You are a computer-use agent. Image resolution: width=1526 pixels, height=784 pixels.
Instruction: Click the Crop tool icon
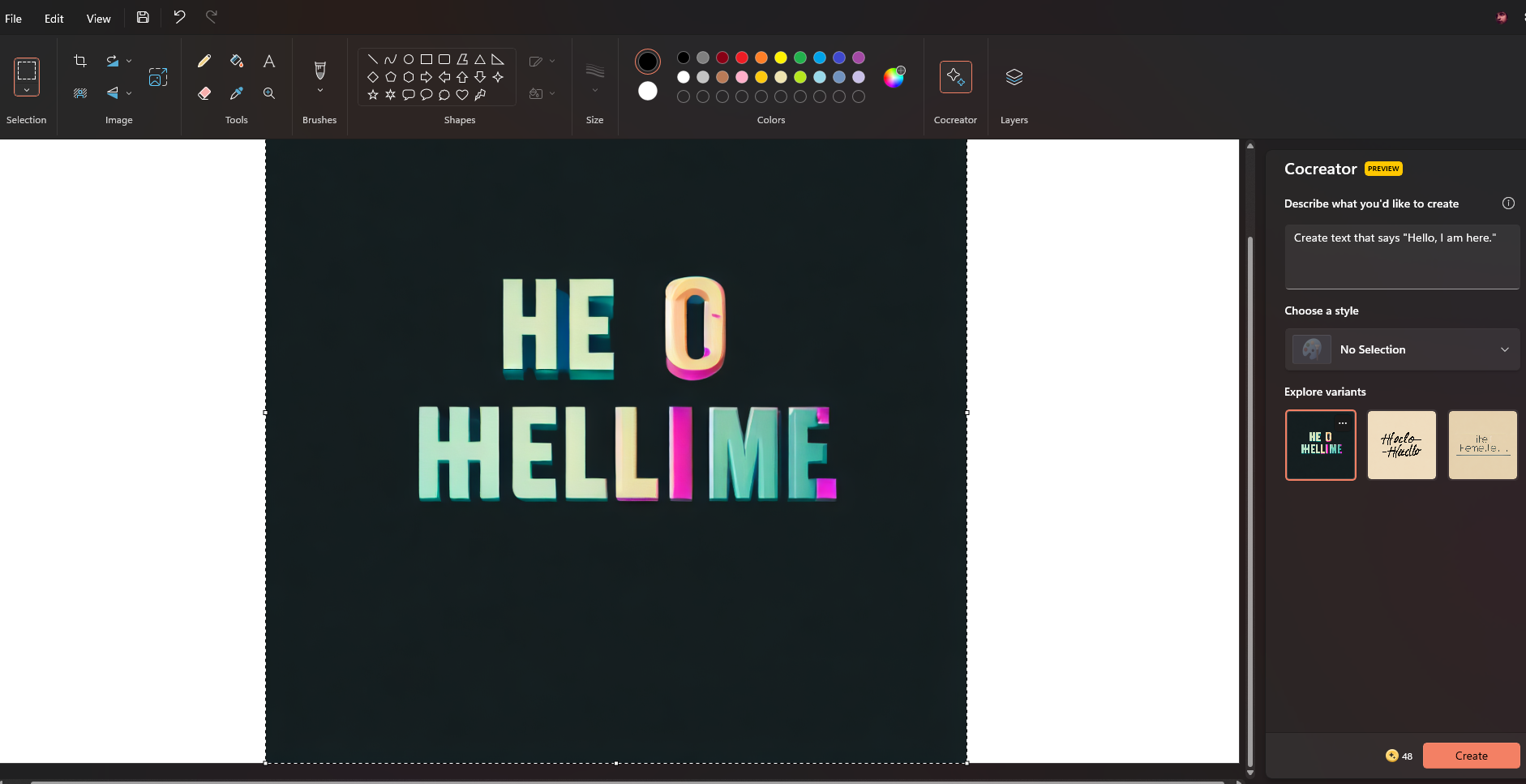point(80,61)
